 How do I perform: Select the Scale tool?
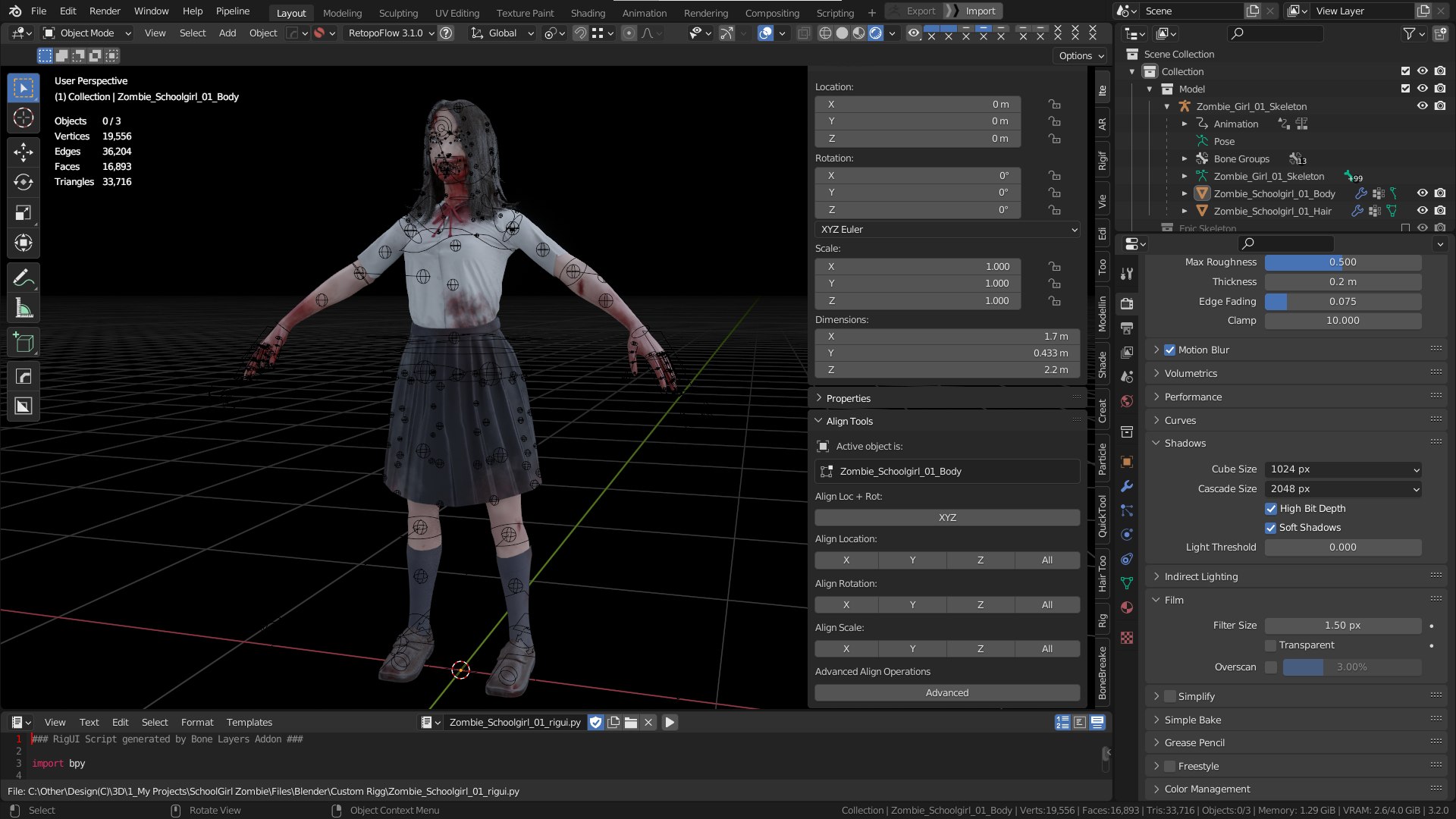tap(24, 213)
